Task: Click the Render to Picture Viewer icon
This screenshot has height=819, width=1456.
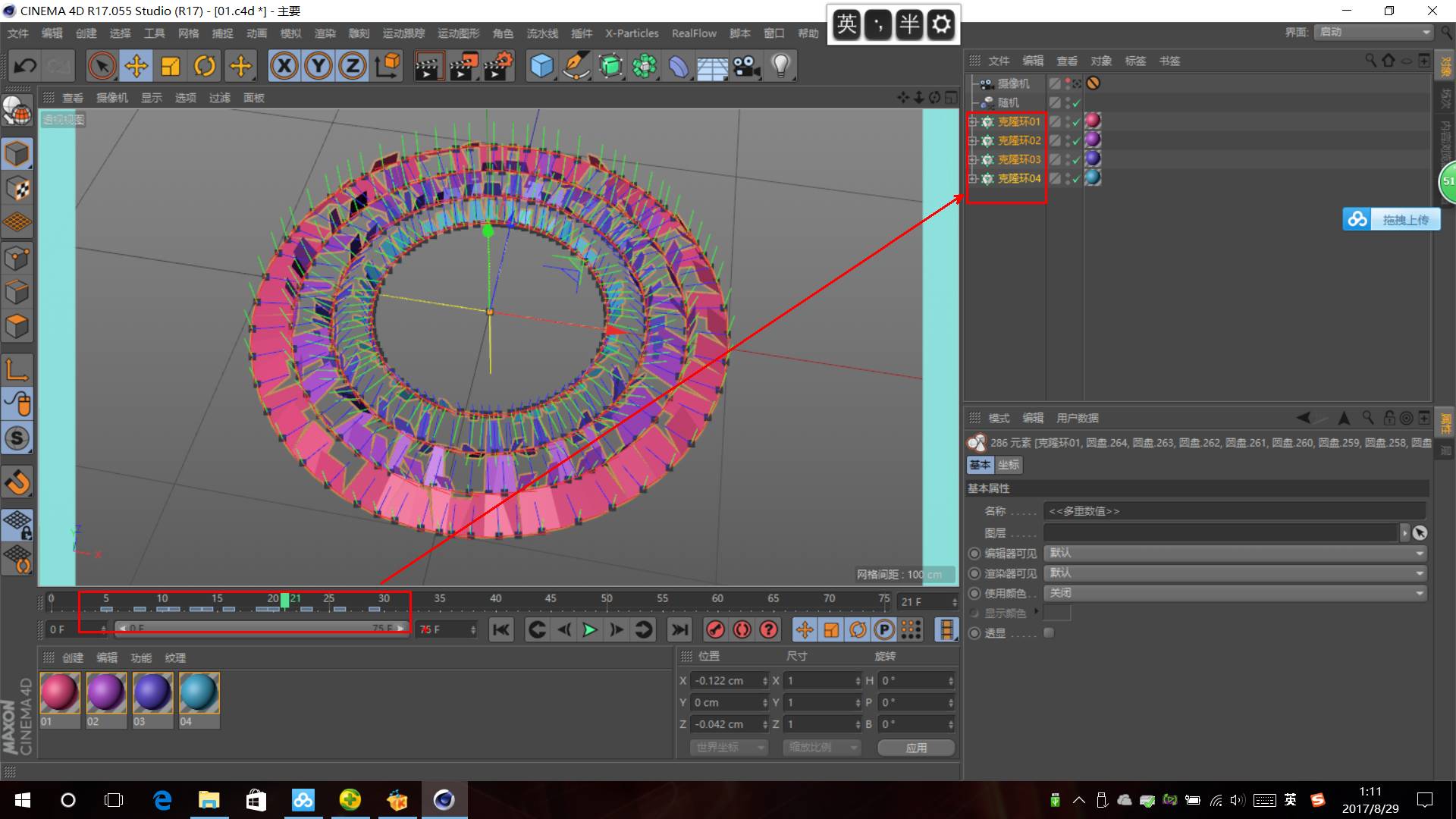Action: (463, 66)
